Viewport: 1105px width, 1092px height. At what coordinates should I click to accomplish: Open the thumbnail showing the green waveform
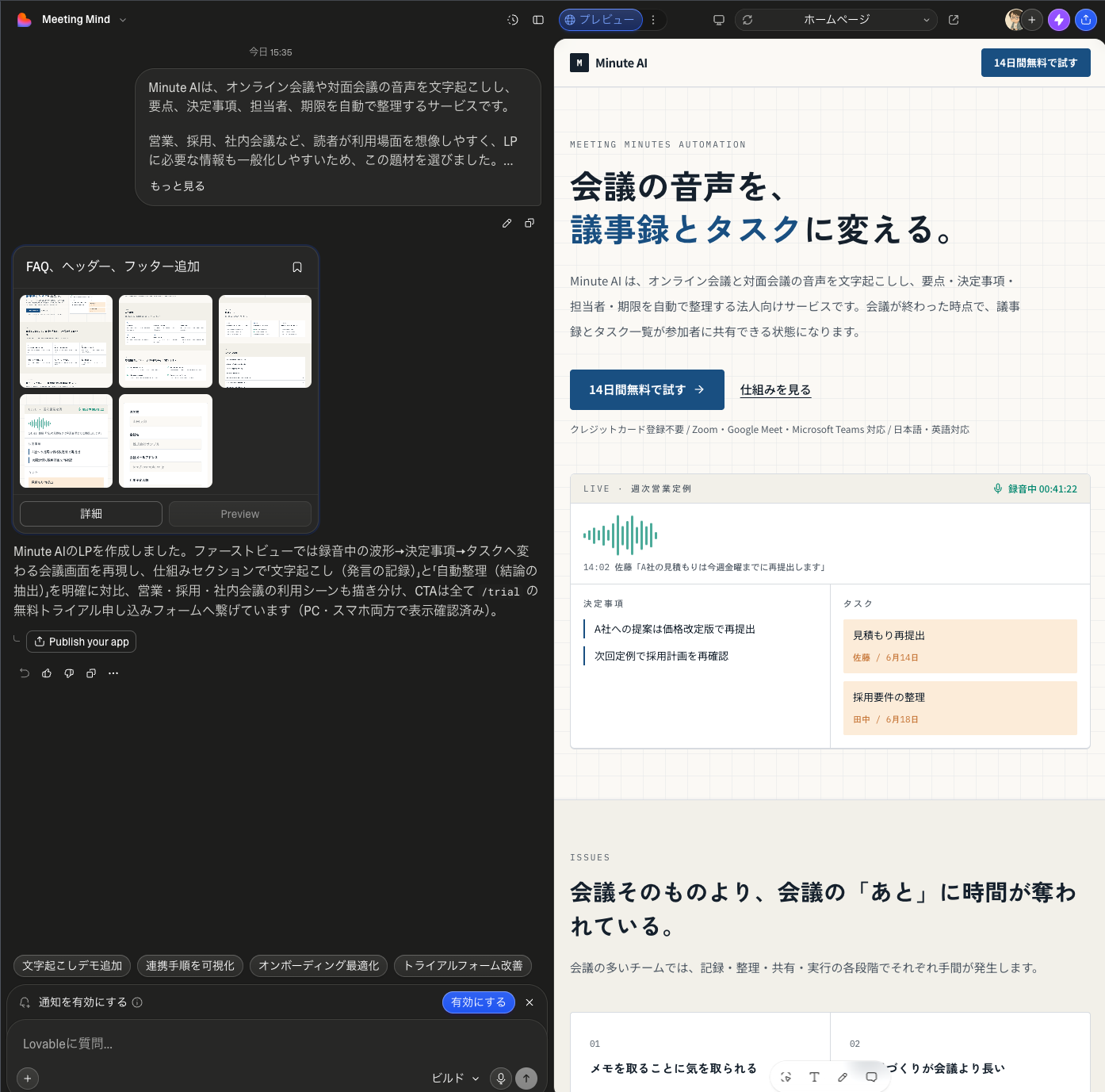coord(66,441)
